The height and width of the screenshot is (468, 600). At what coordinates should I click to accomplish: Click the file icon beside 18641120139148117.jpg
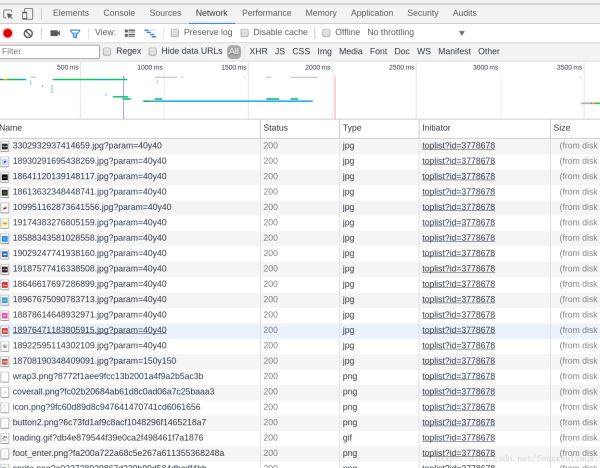(5, 177)
